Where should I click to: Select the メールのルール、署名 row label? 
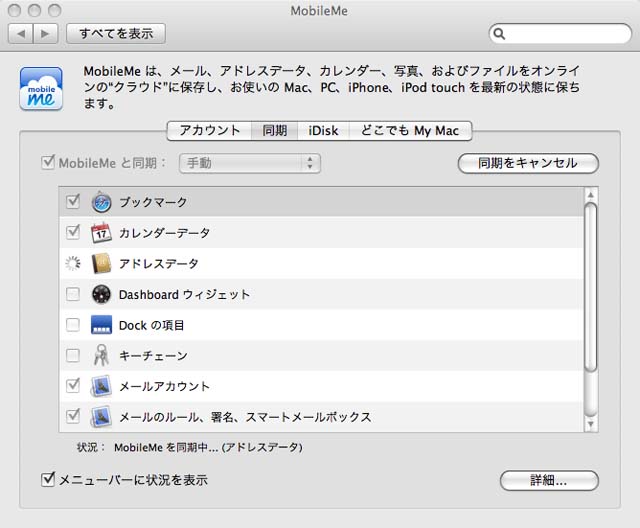tap(245, 417)
